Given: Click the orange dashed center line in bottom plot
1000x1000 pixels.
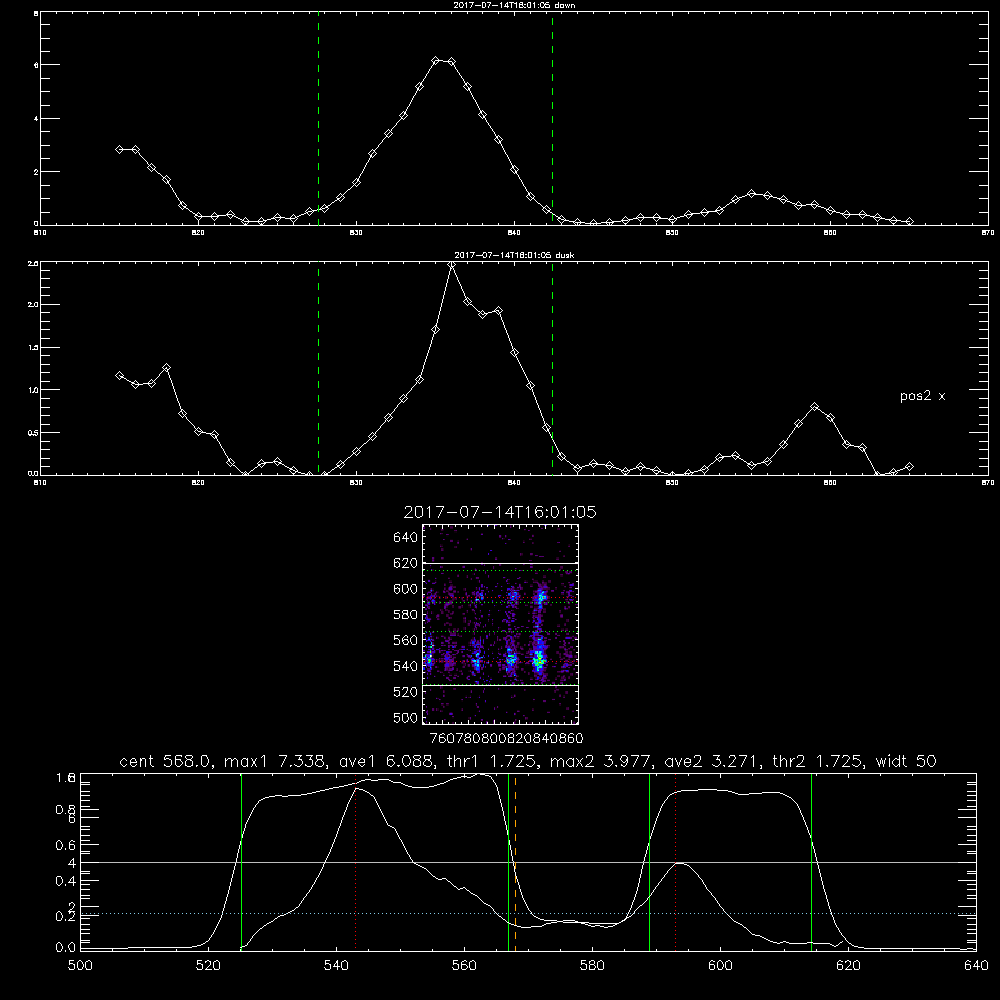Looking at the screenshot, I should pyautogui.click(x=515, y=862).
